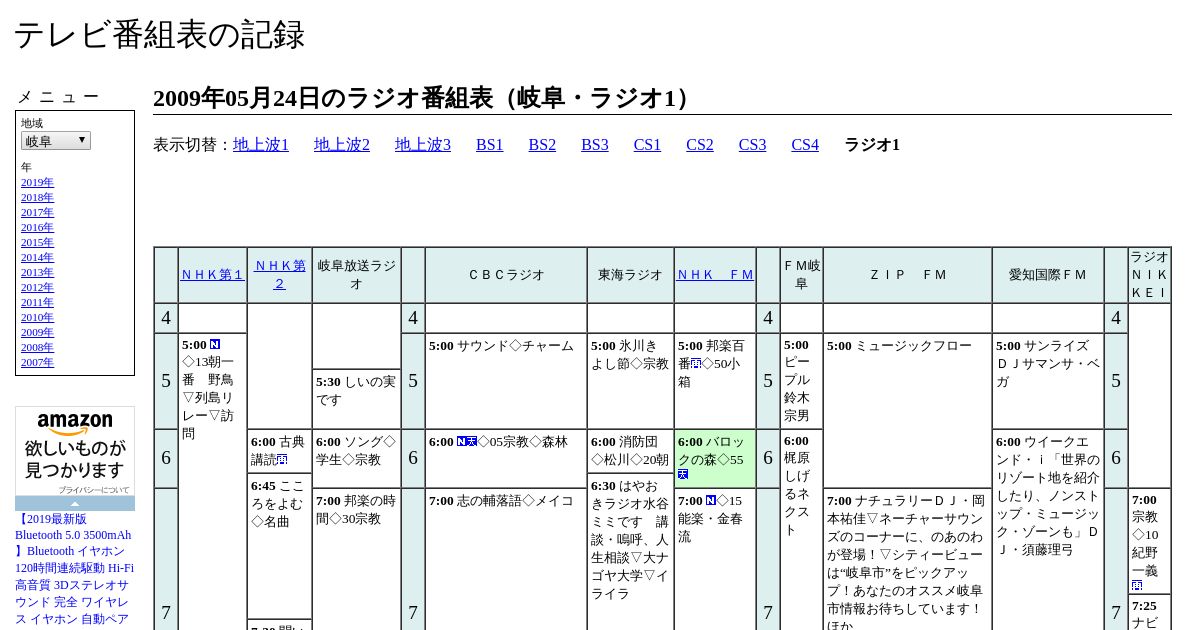
Task: Select the 5:00 サウンド◇チャーム program cell
Action: [506, 381]
